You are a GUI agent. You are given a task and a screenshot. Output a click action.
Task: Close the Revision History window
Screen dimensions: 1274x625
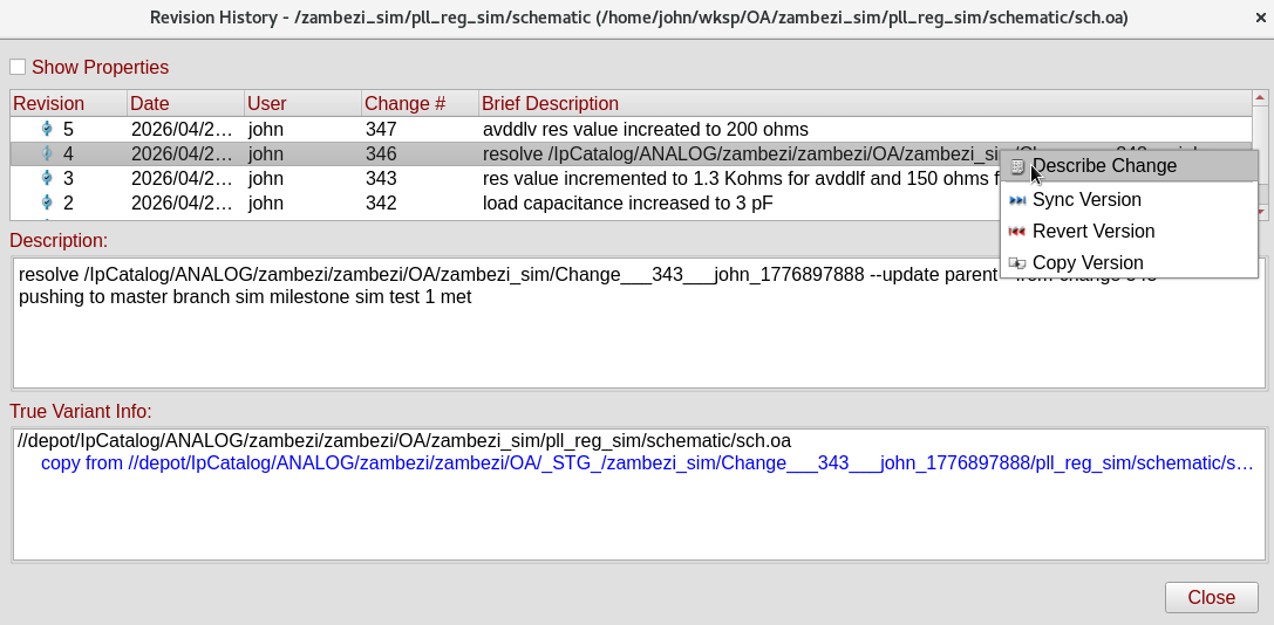point(1211,597)
